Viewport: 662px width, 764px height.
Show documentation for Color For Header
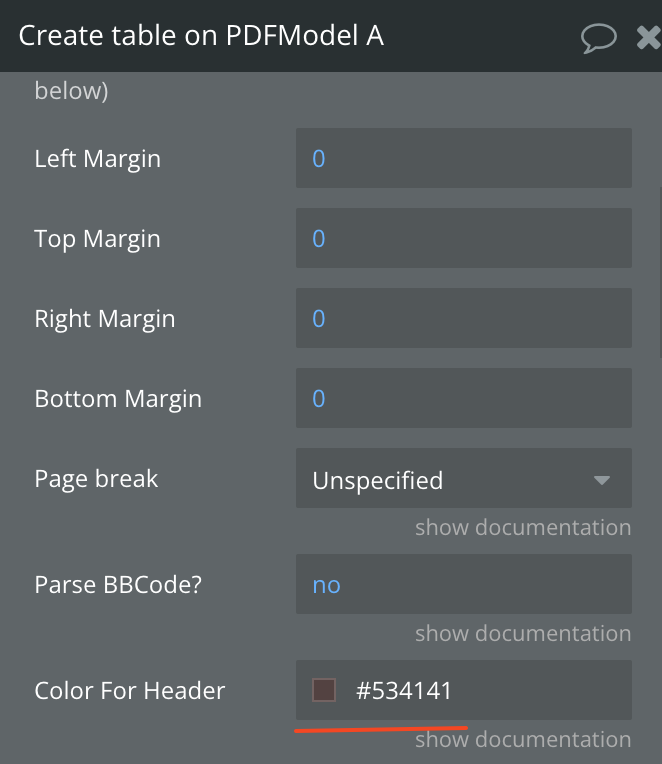click(x=523, y=739)
